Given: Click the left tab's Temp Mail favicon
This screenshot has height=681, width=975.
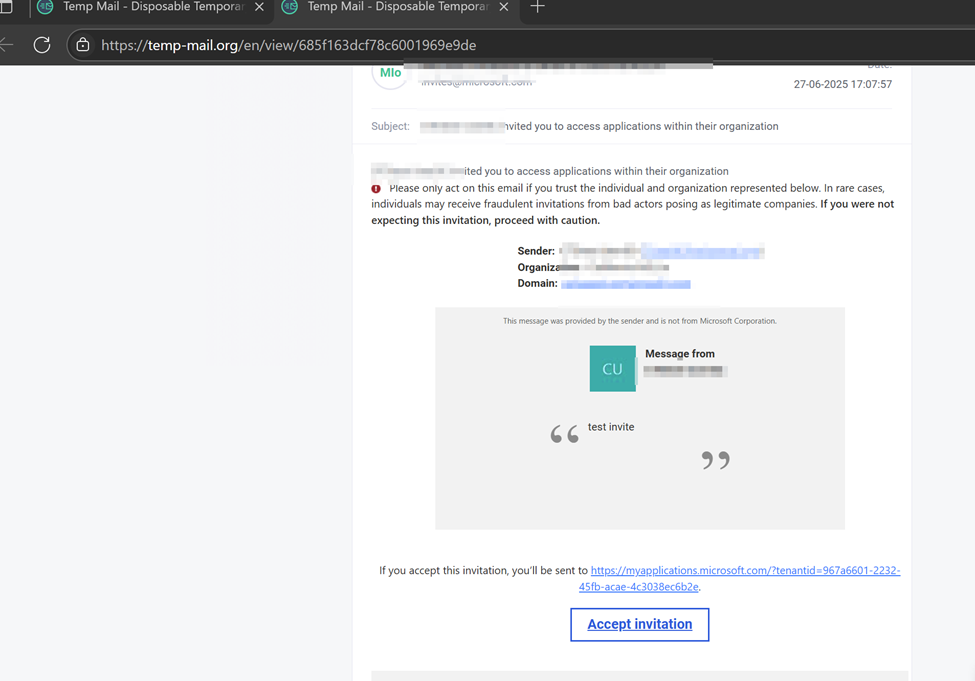Looking at the screenshot, I should [45, 7].
